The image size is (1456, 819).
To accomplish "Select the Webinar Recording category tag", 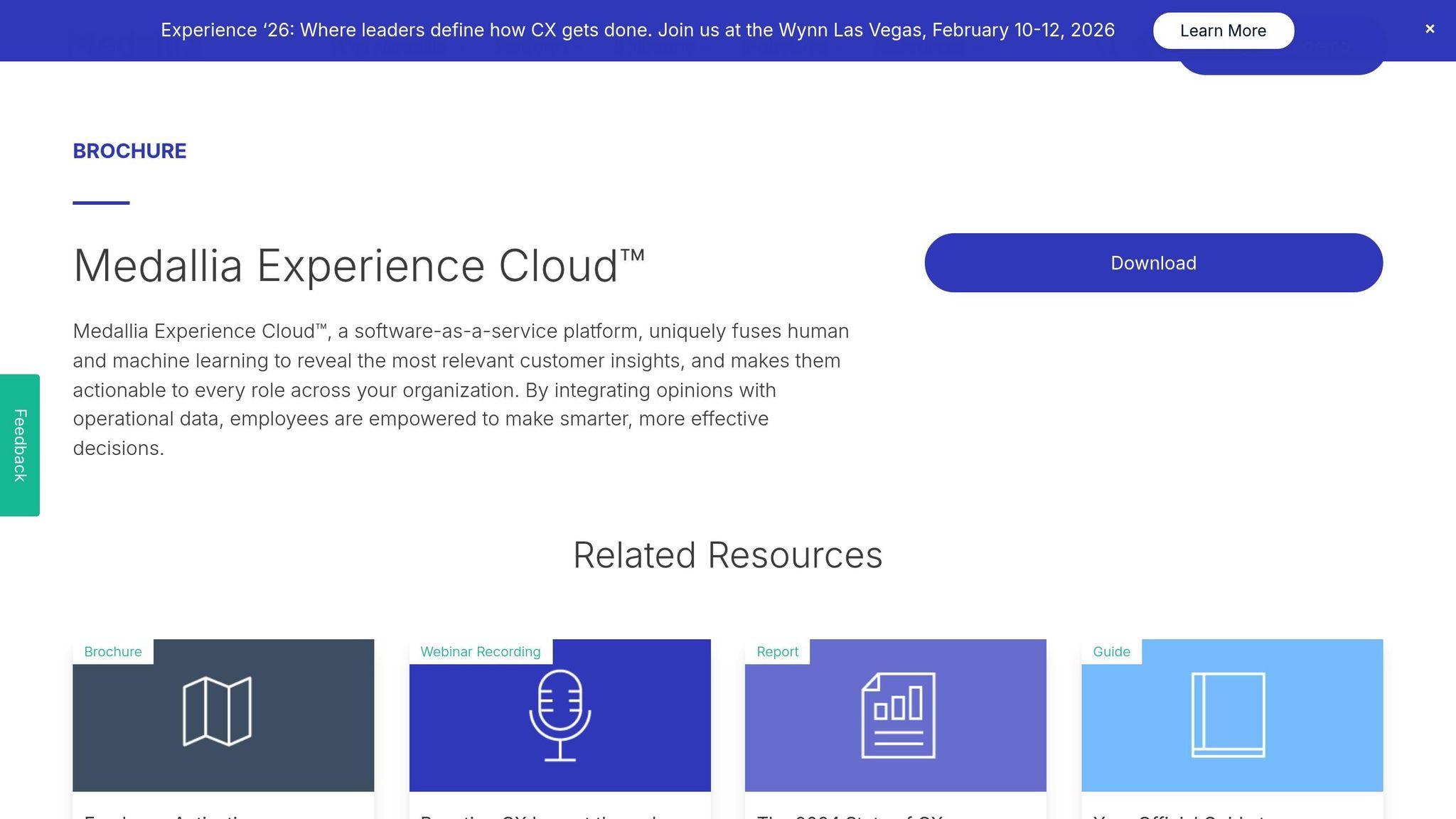I will (480, 651).
